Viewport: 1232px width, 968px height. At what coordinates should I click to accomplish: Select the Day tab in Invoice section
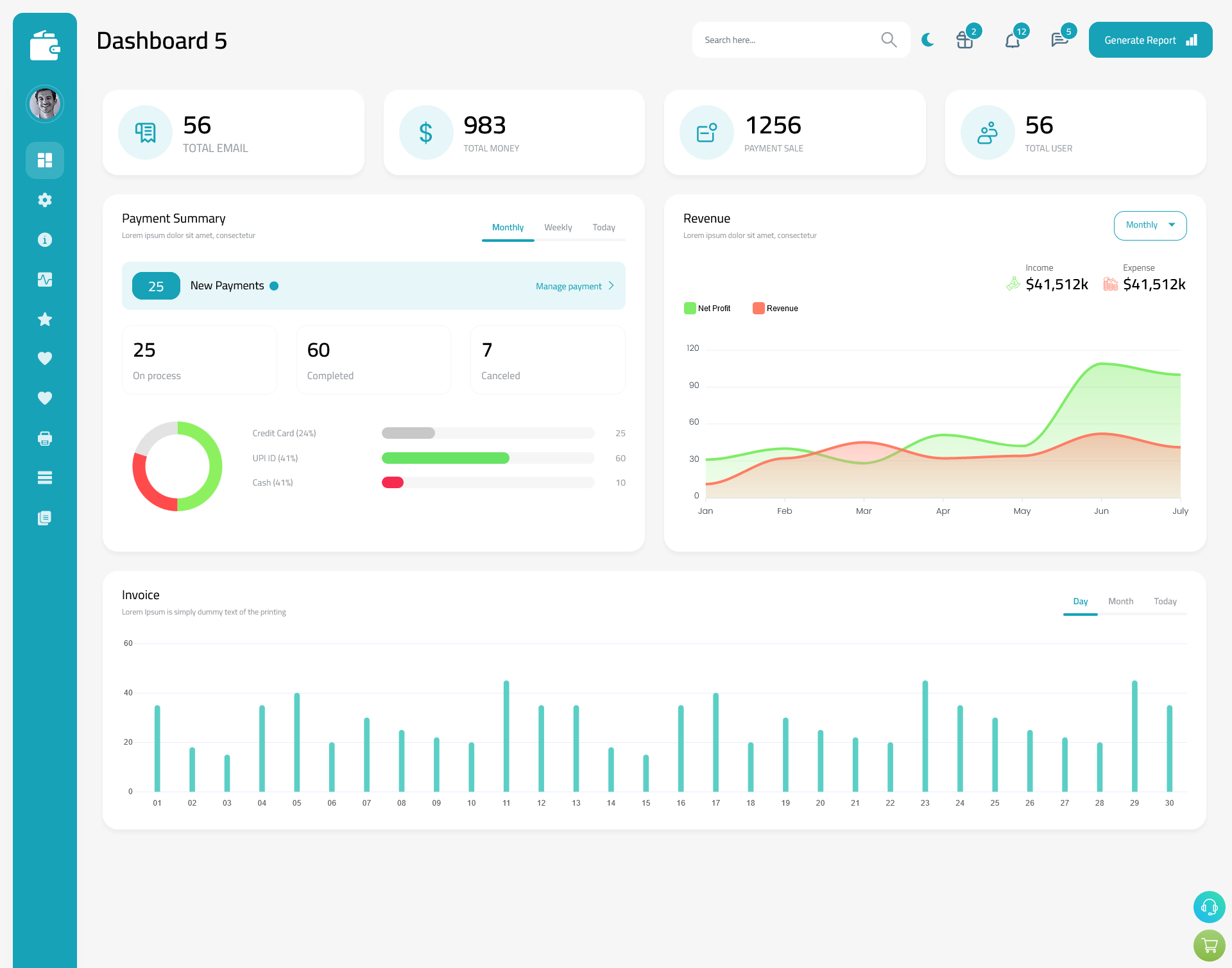pyautogui.click(x=1079, y=601)
